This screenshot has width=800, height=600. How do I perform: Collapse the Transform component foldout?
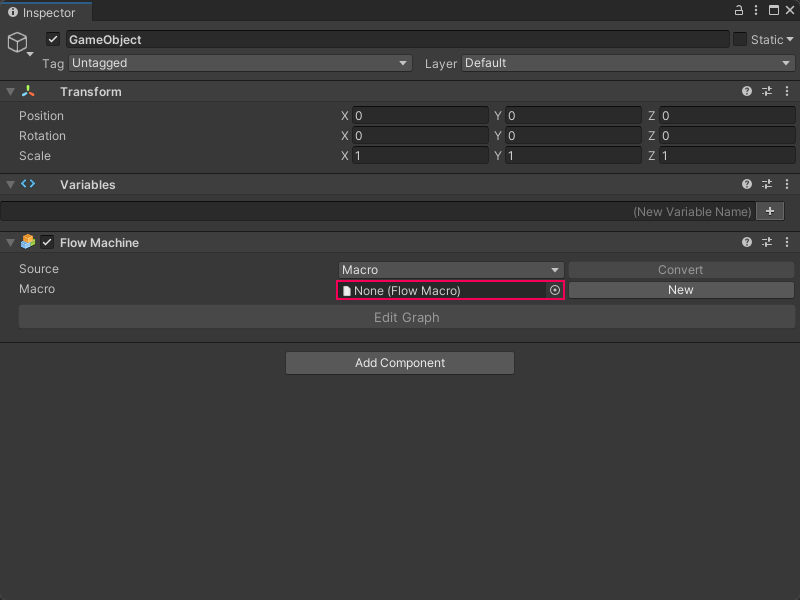pyautogui.click(x=11, y=92)
